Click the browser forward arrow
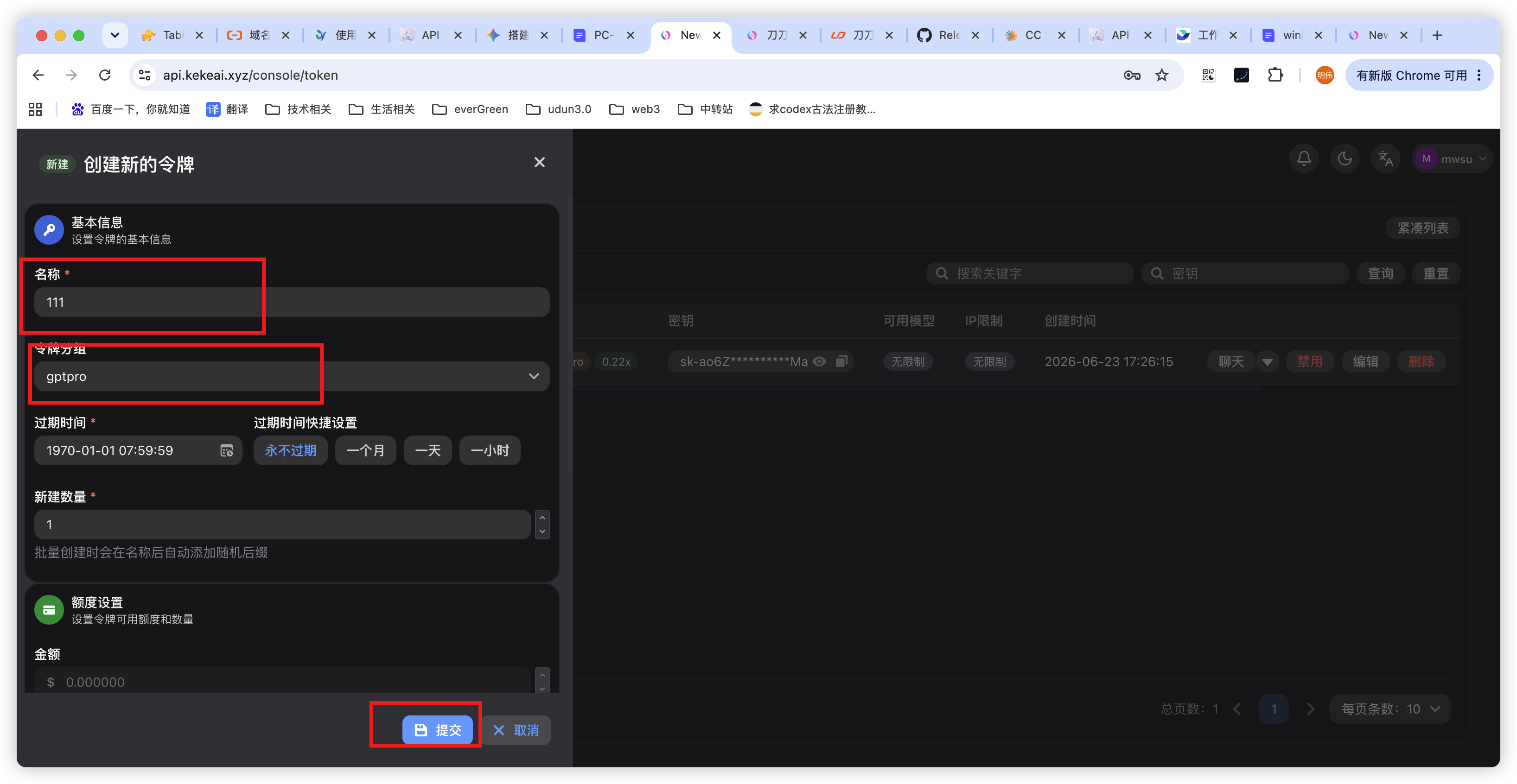 coord(71,76)
